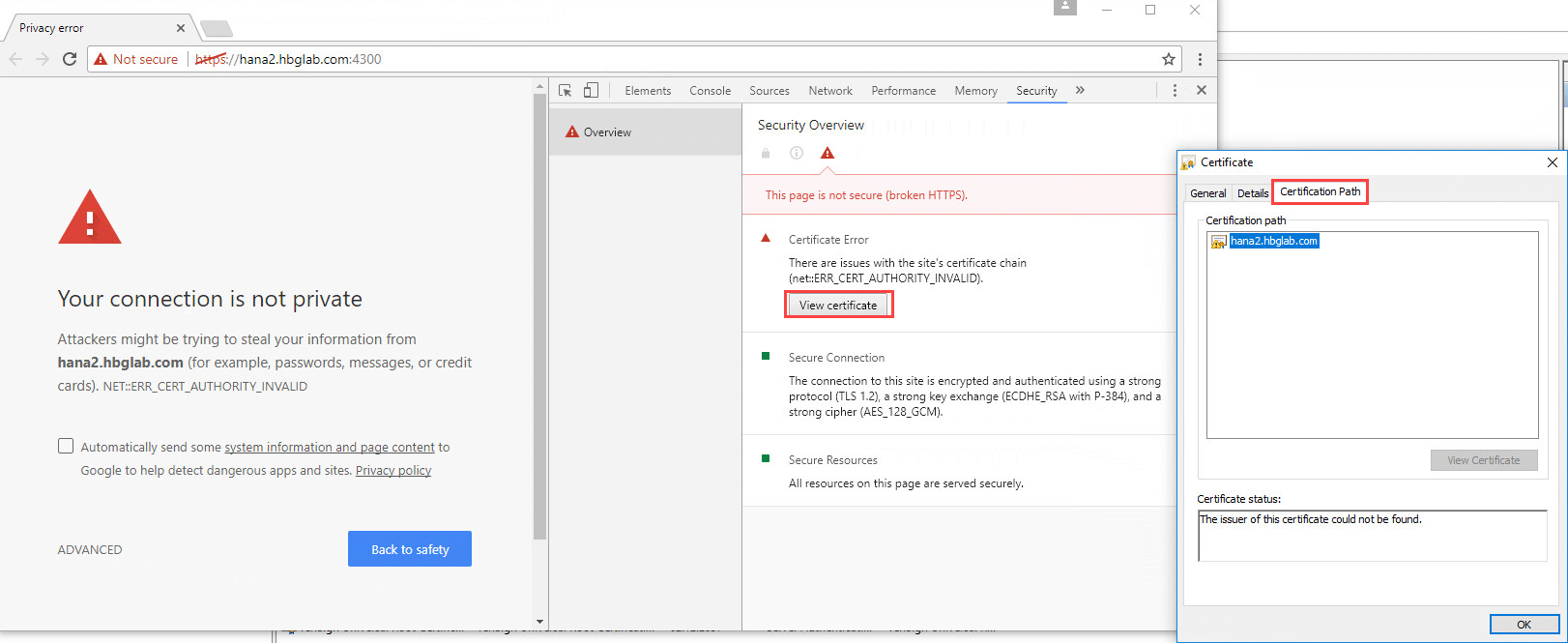
Task: Click the info circle icon in Security Overview
Action: click(797, 153)
